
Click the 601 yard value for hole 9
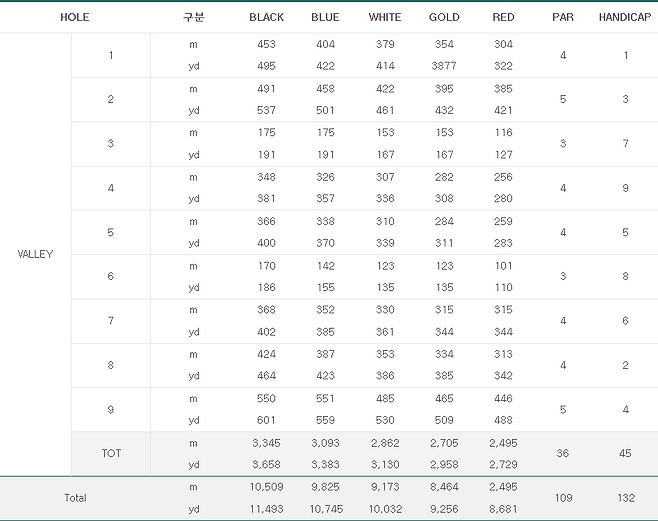tap(267, 420)
